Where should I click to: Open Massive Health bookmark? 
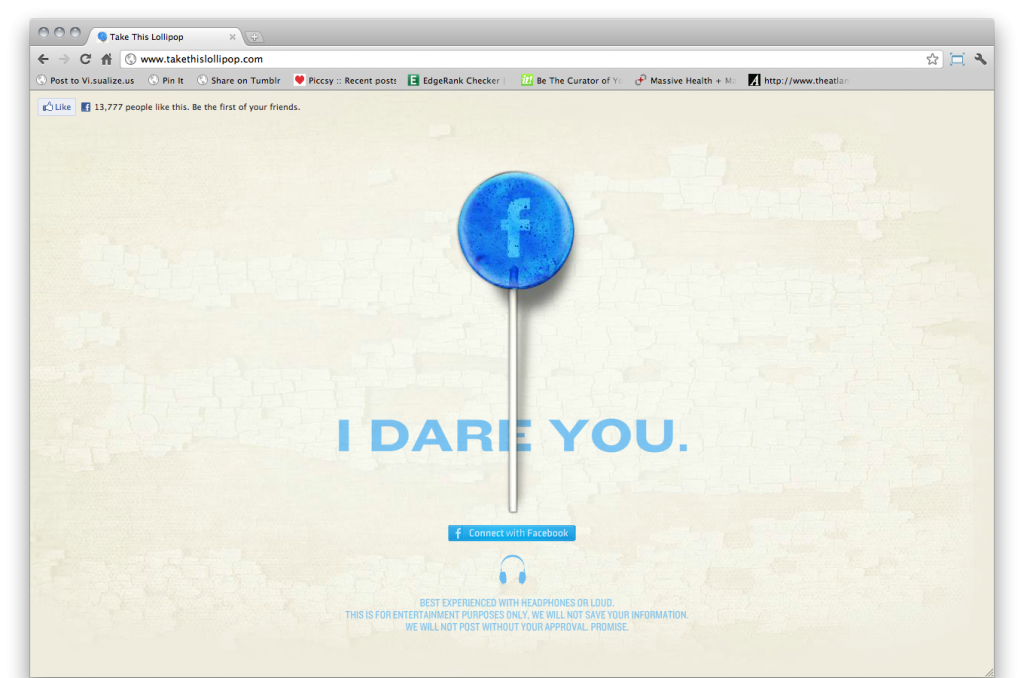pos(685,80)
